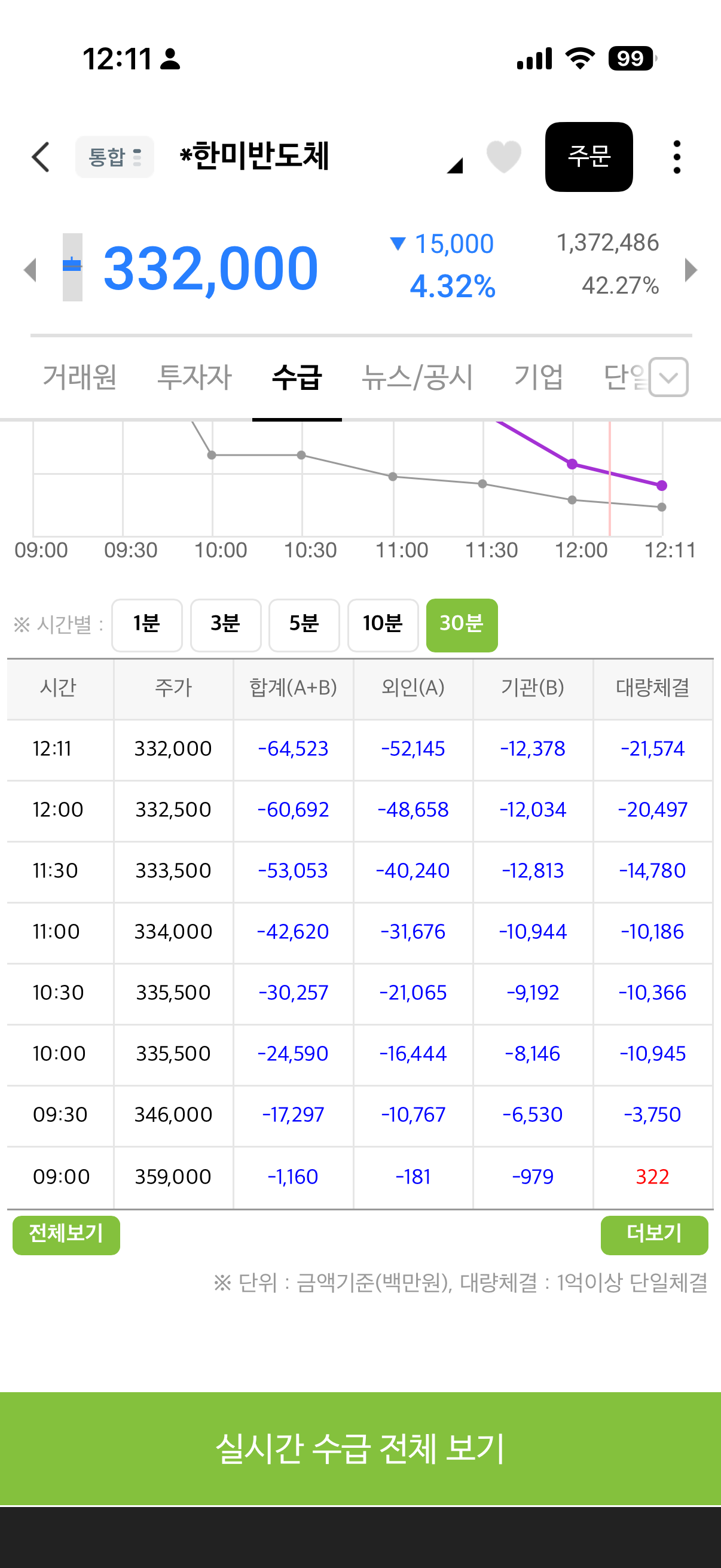Tap the mini candlestick chart icon
Image resolution: width=721 pixels, height=1568 pixels.
[x=72, y=267]
